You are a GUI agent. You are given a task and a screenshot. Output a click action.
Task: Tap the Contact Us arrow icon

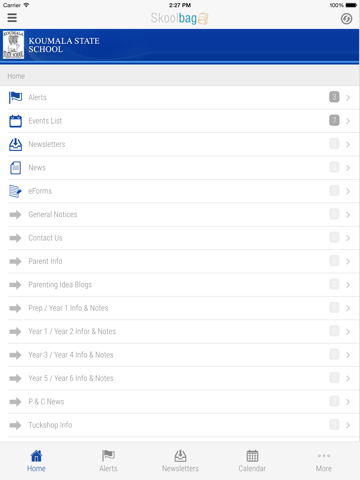(x=15, y=238)
